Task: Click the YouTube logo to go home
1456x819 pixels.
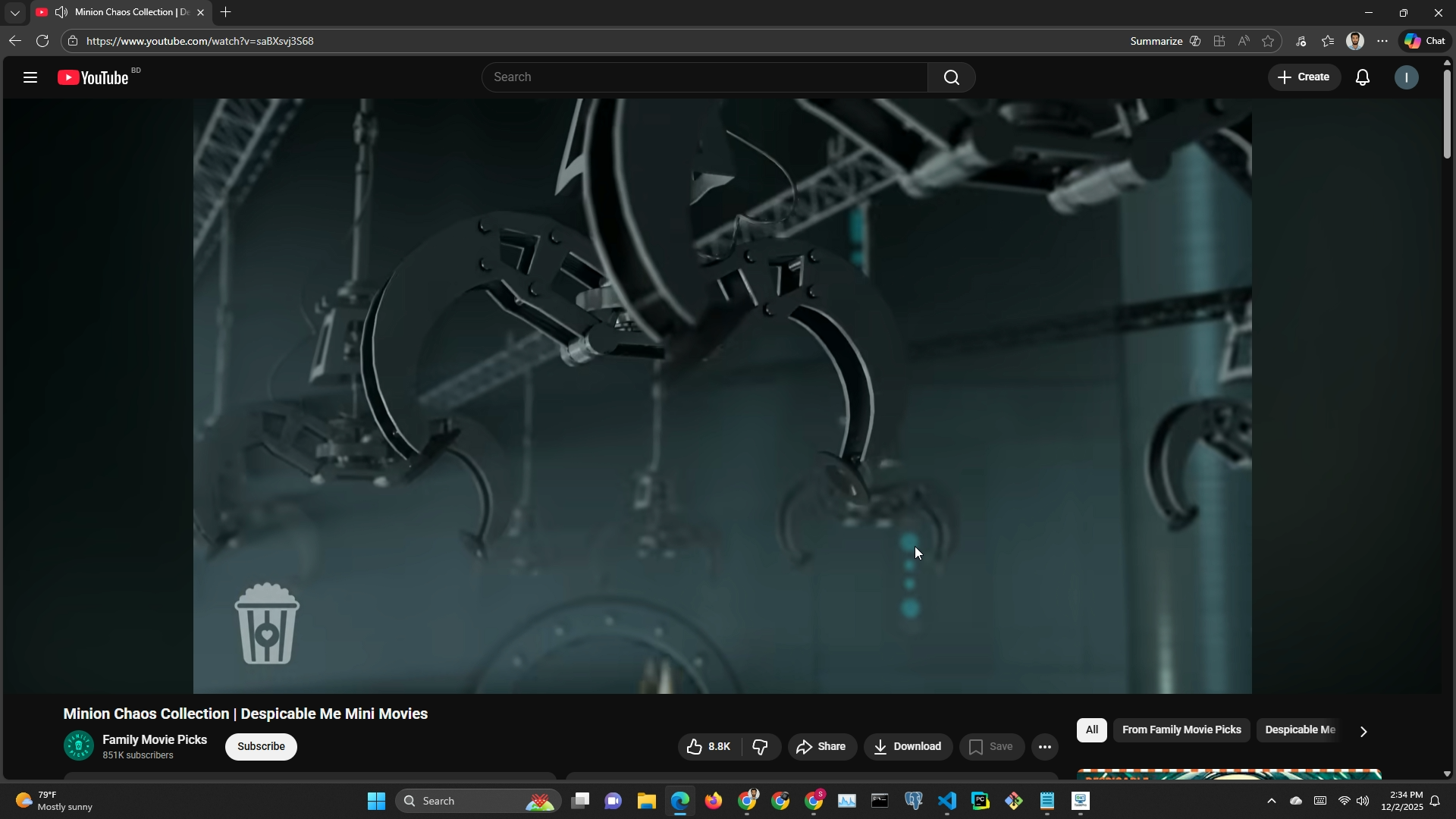Action: pyautogui.click(x=94, y=77)
